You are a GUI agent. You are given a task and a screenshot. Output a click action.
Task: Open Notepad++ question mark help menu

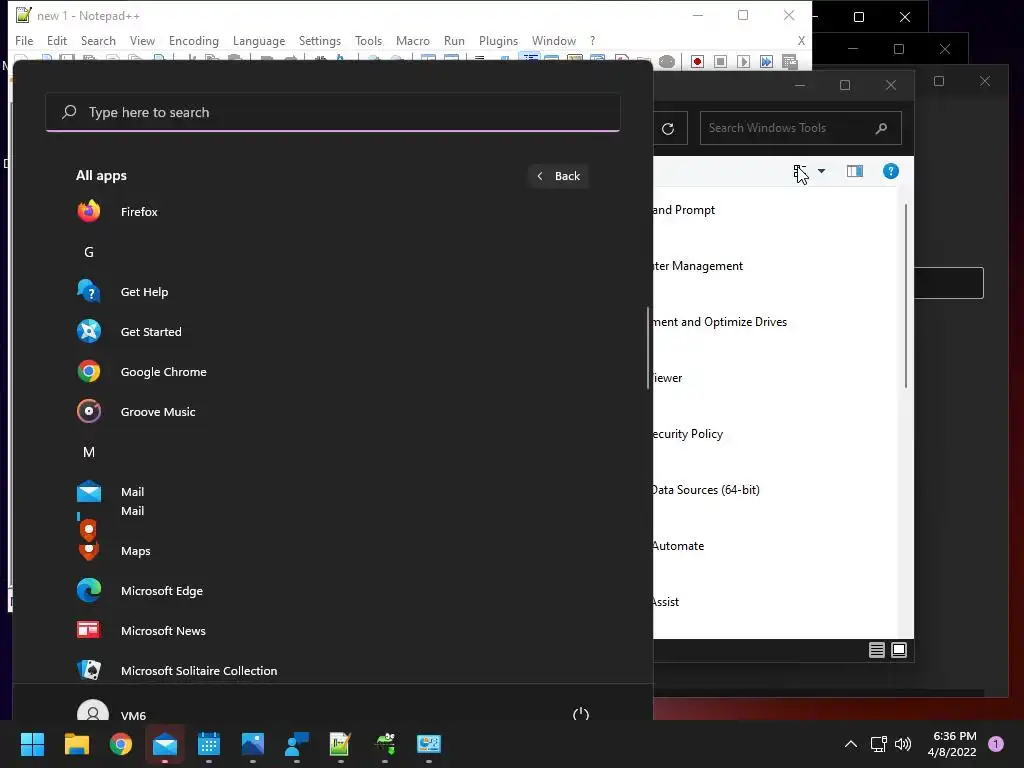pyautogui.click(x=592, y=40)
